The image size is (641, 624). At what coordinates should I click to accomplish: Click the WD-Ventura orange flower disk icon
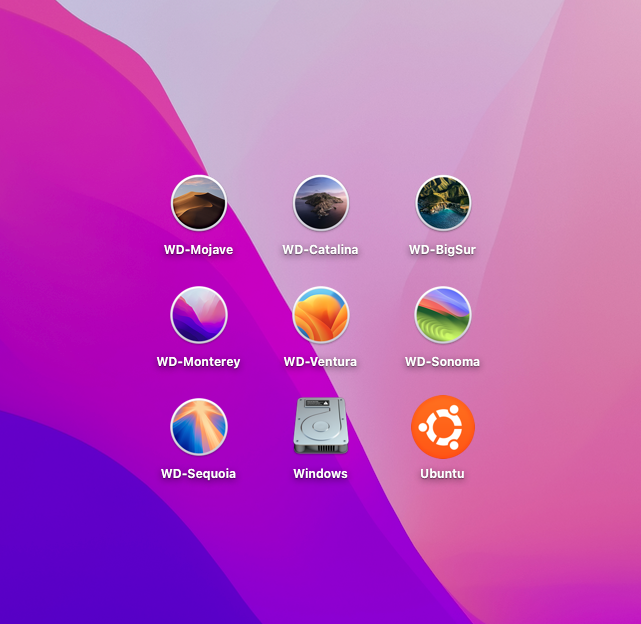[x=321, y=314]
